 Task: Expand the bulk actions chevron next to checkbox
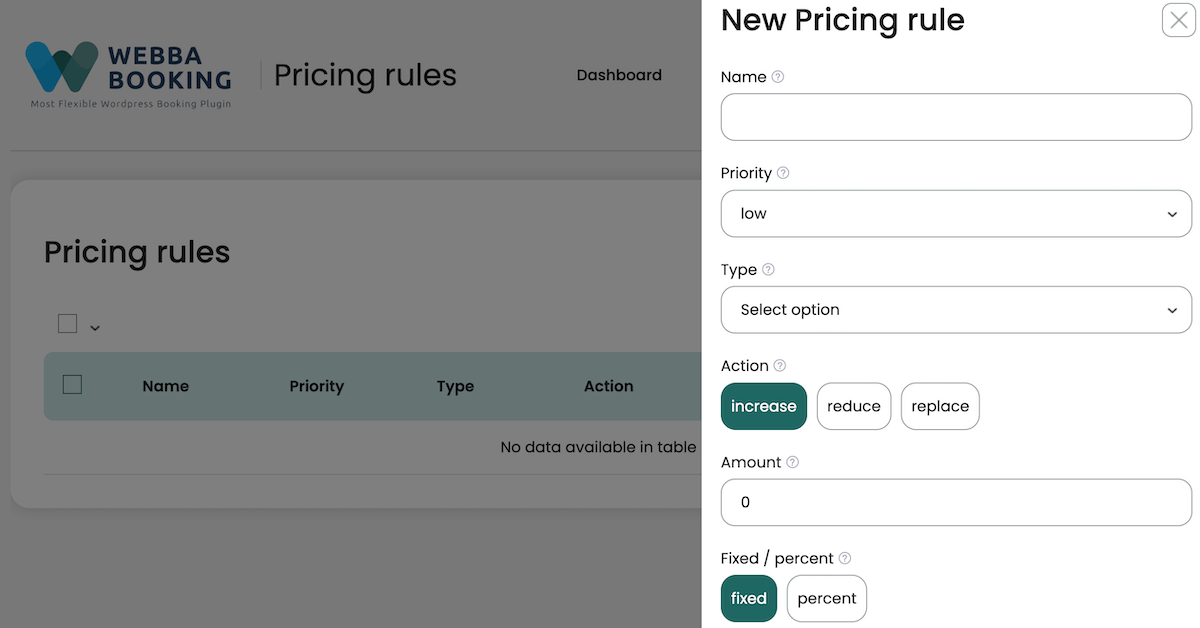(x=95, y=327)
